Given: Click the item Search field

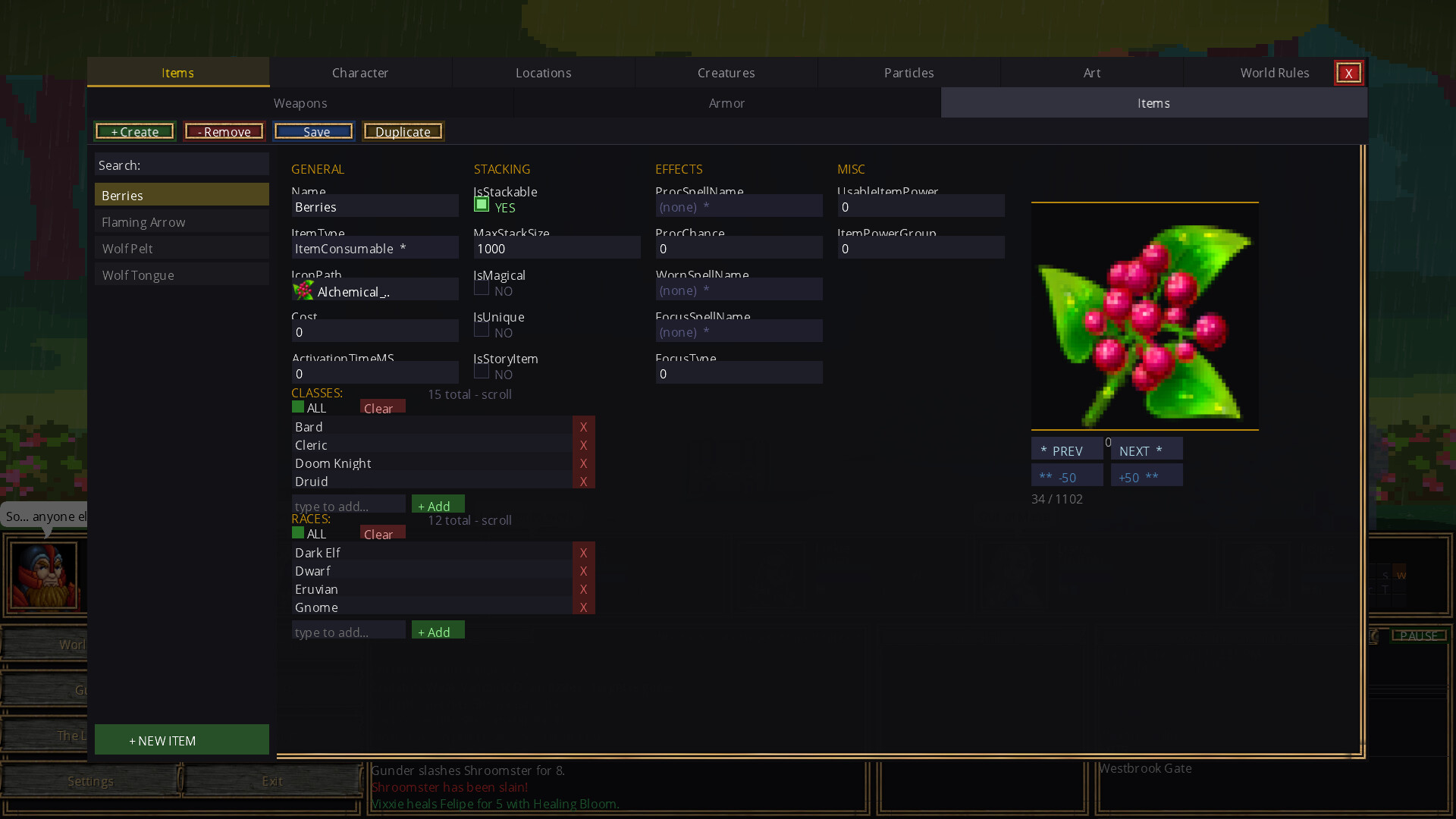Looking at the screenshot, I should [182, 165].
